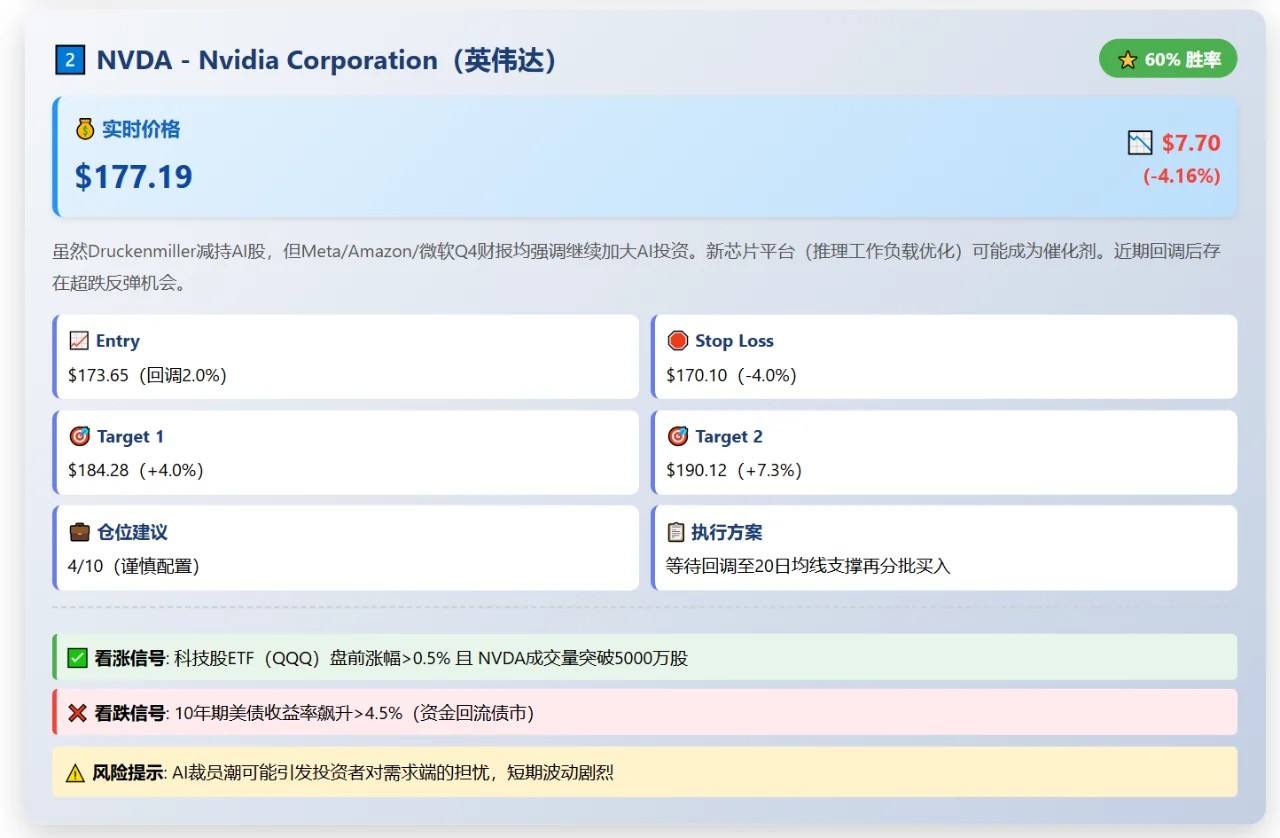Click the Target 2 bullseye icon

click(x=677, y=436)
